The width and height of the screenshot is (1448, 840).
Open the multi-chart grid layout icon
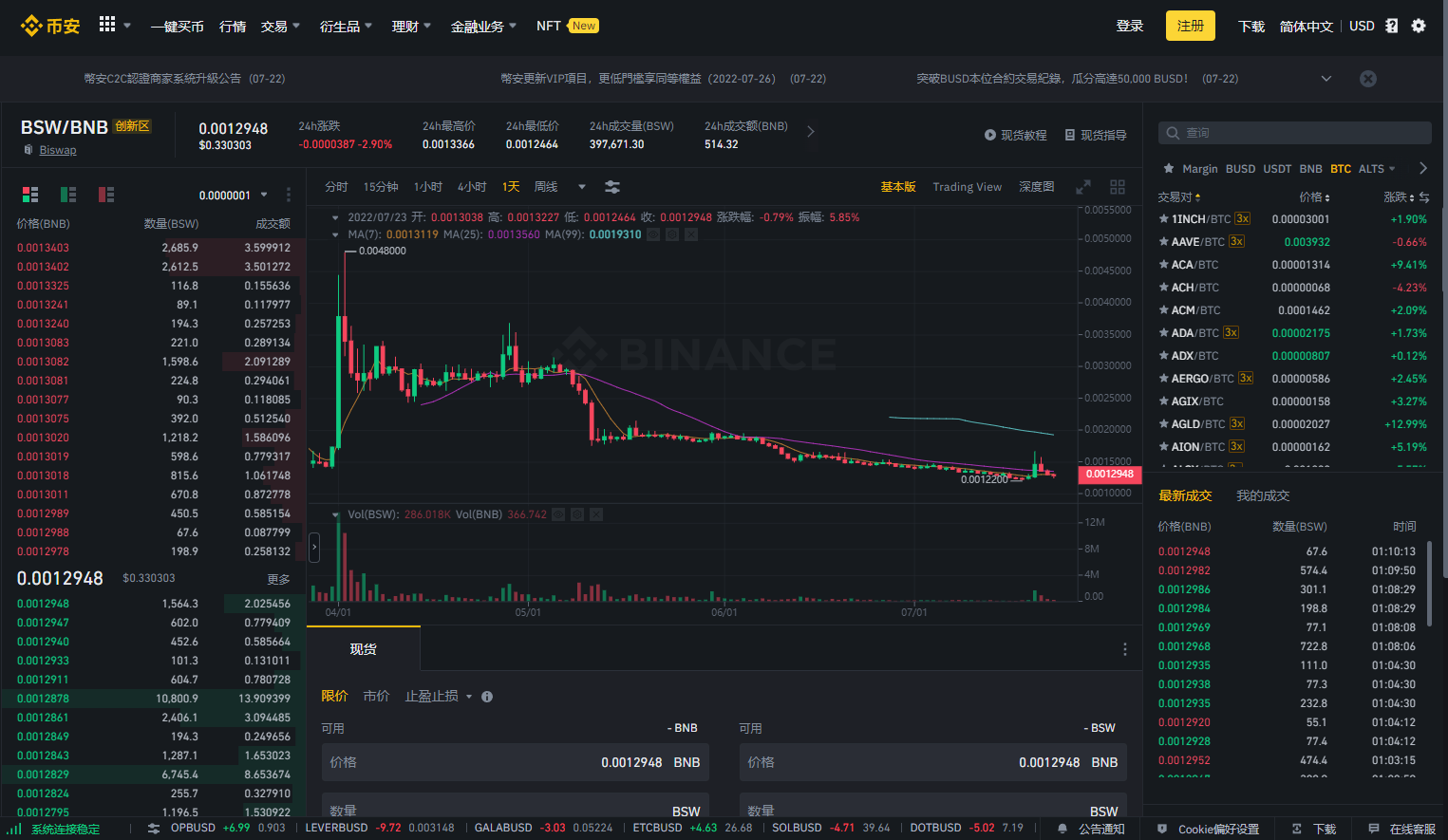[x=1118, y=187]
